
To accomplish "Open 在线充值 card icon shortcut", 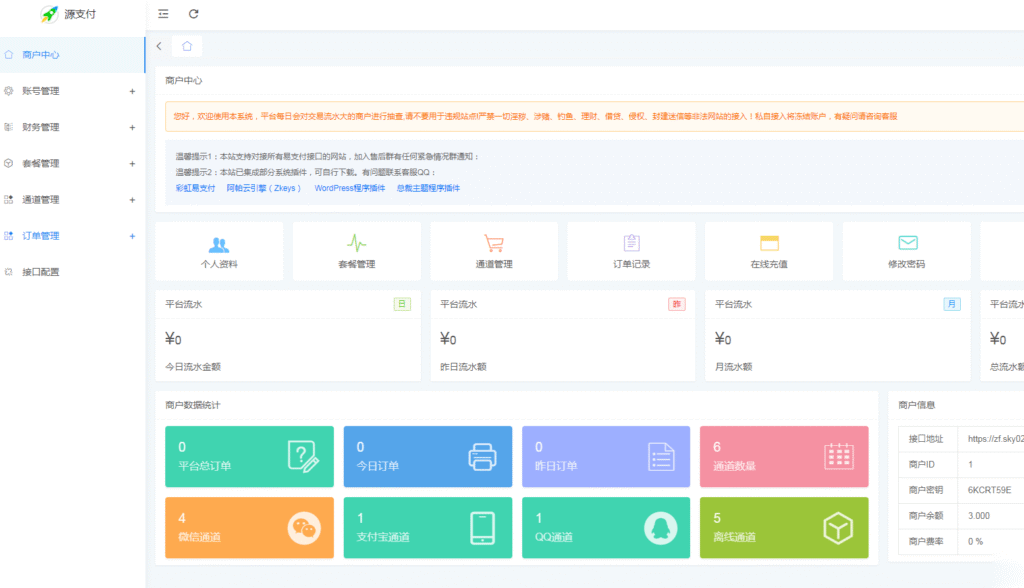I will point(769,243).
